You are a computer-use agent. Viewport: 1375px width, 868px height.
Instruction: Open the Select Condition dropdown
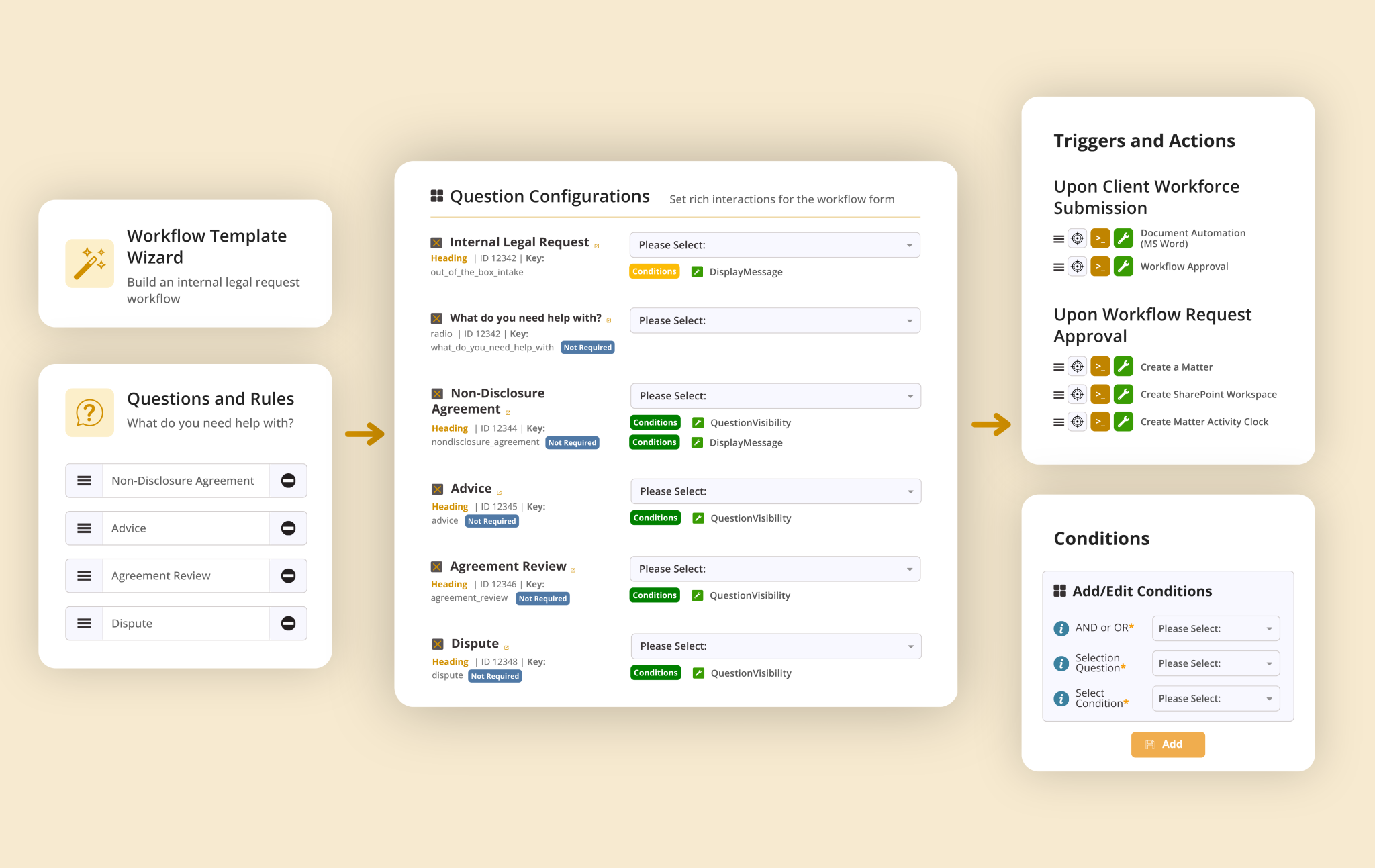pyautogui.click(x=1216, y=699)
